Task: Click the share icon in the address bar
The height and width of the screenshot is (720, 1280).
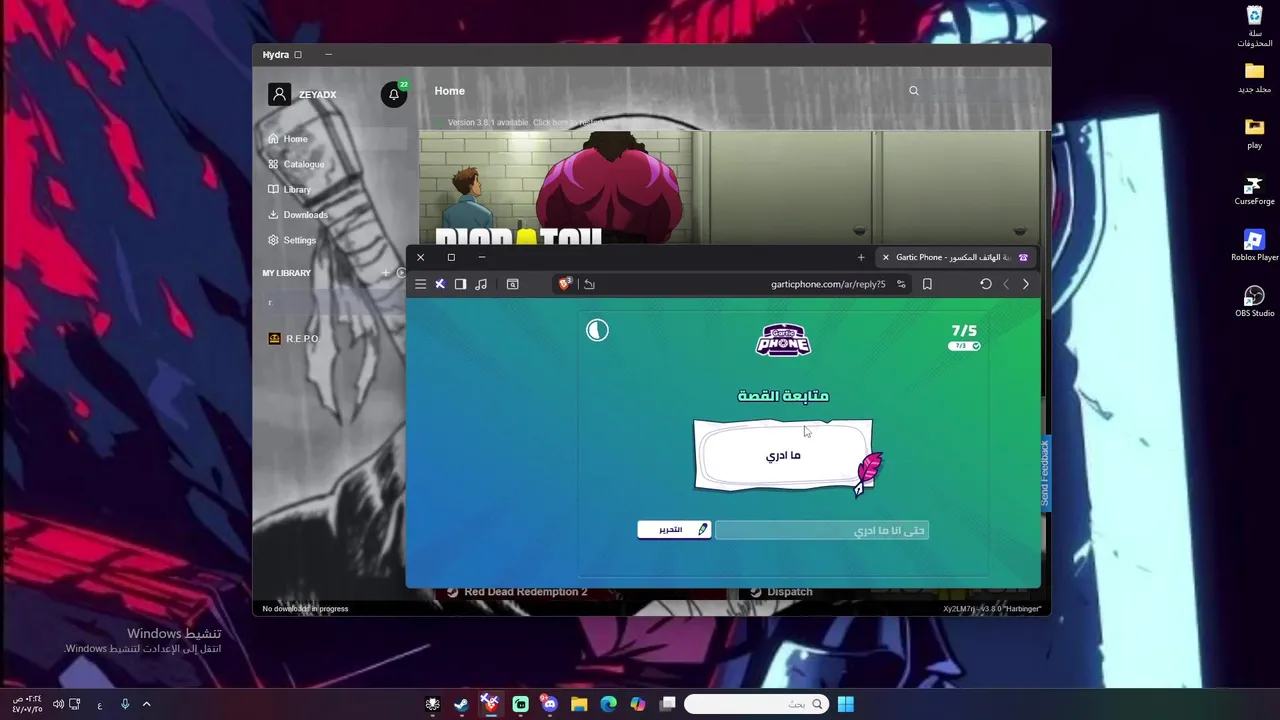Action: point(589,284)
